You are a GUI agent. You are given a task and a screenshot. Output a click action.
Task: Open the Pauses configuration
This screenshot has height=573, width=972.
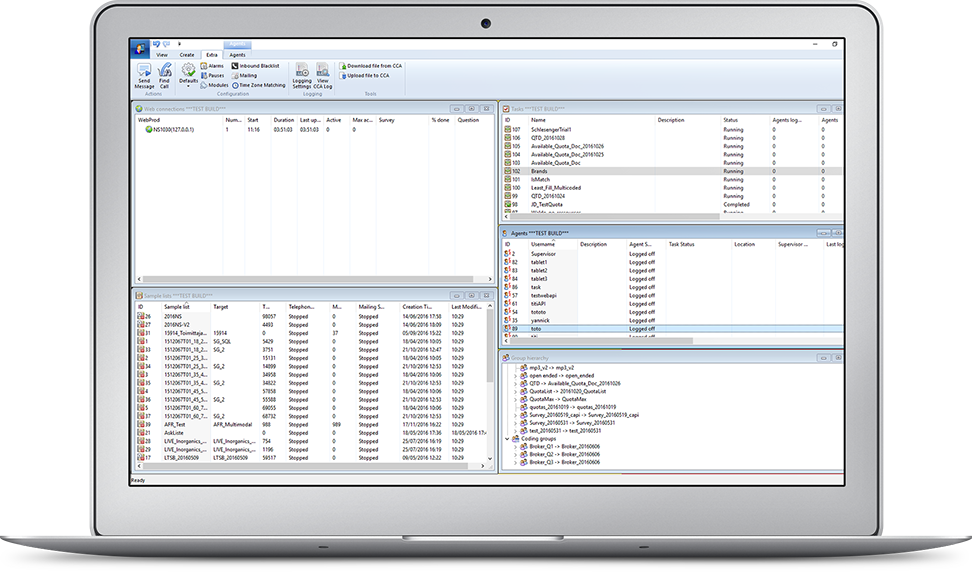tap(213, 75)
